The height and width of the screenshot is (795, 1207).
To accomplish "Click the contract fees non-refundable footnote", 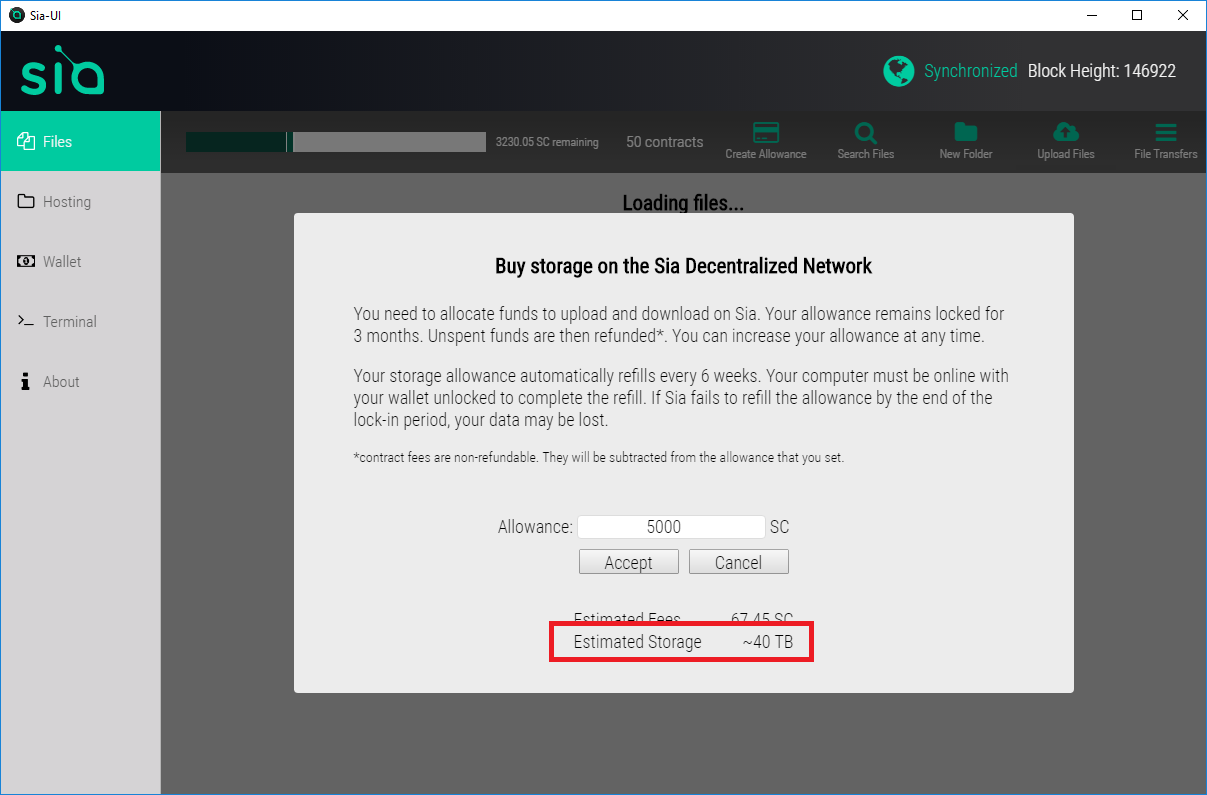I will tap(600, 458).
